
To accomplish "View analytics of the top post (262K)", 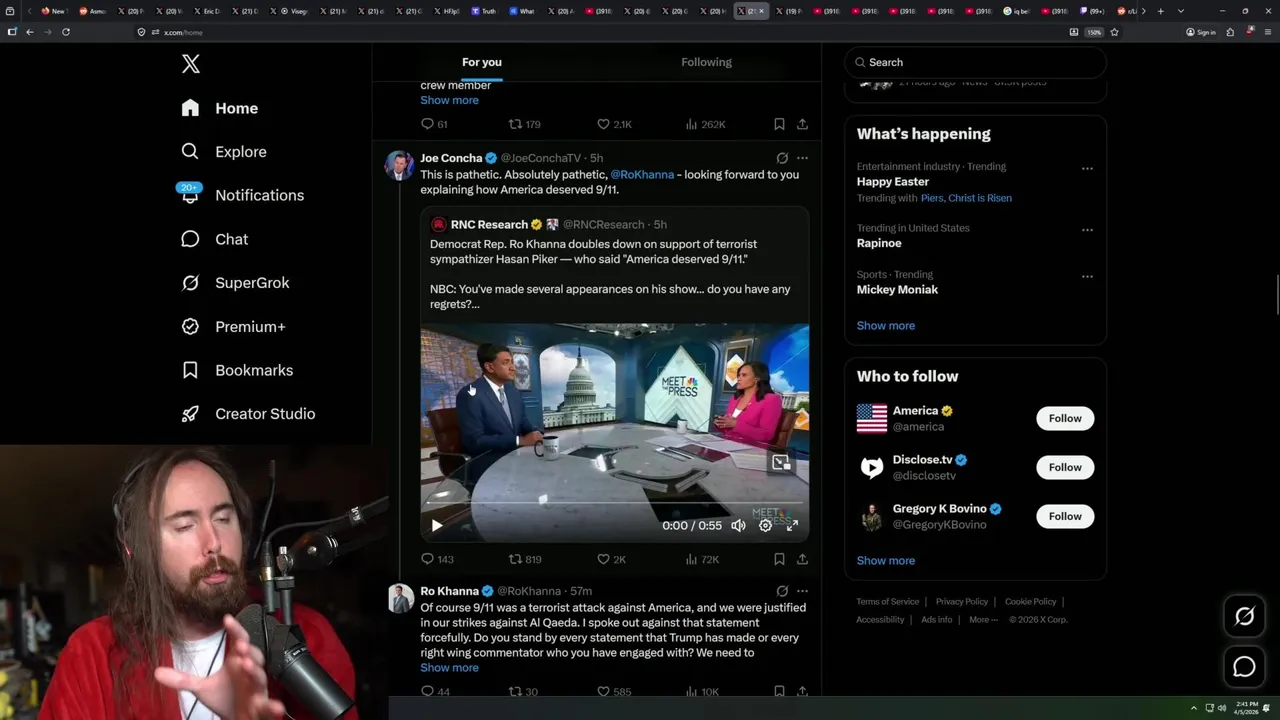I will coord(706,124).
